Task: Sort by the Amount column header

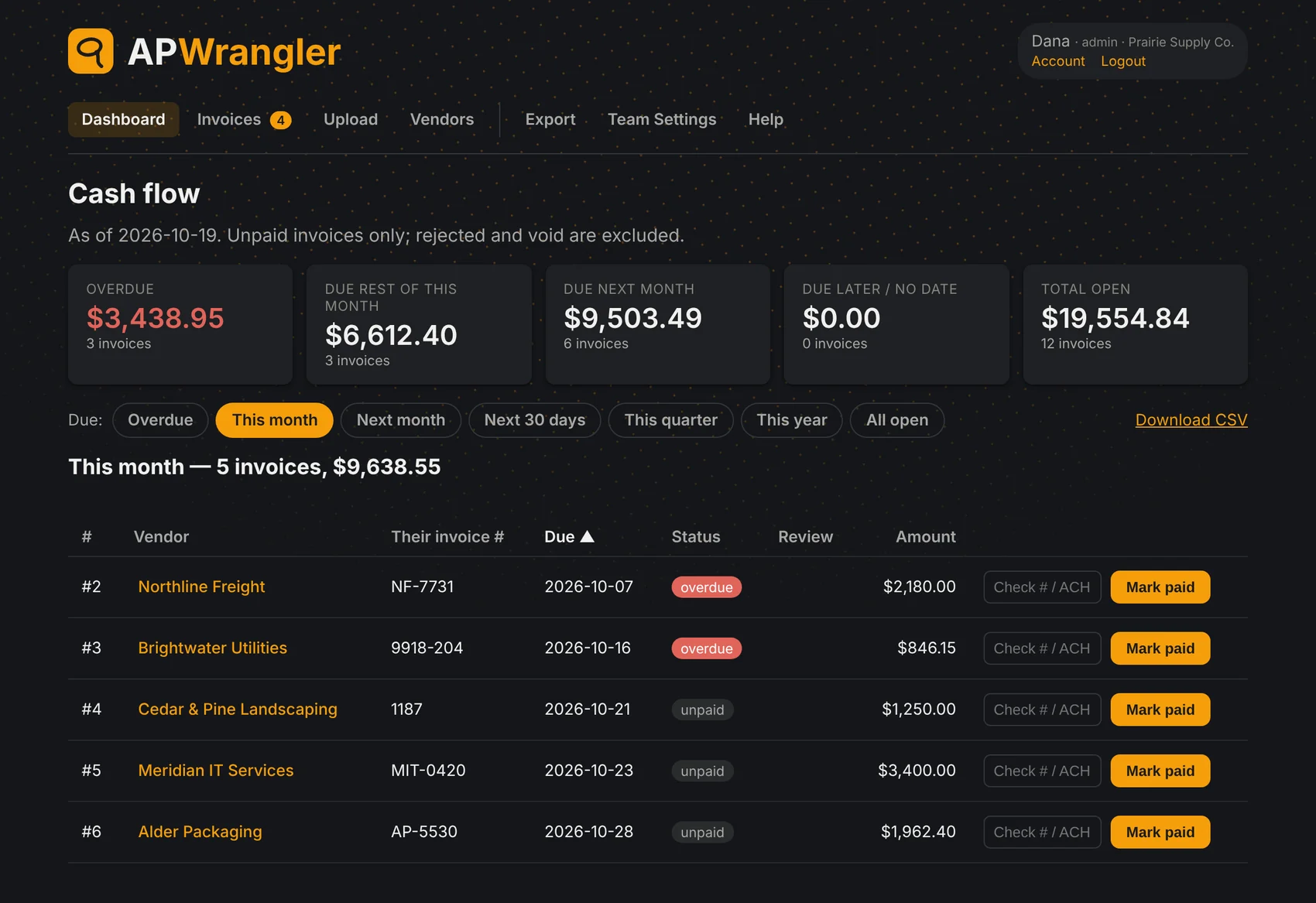Action: point(925,536)
